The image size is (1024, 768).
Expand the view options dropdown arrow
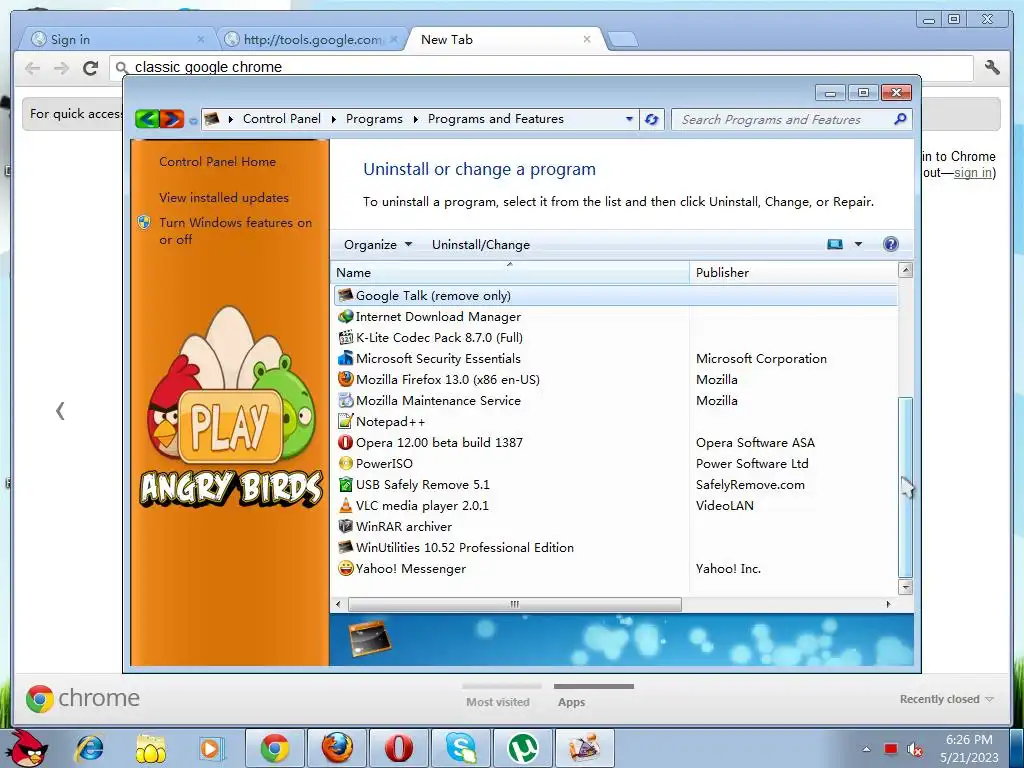click(858, 244)
